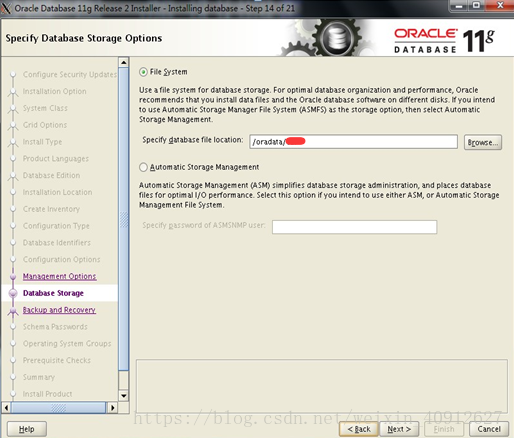
Task: Jump to Management Options step
Action: pos(60,276)
